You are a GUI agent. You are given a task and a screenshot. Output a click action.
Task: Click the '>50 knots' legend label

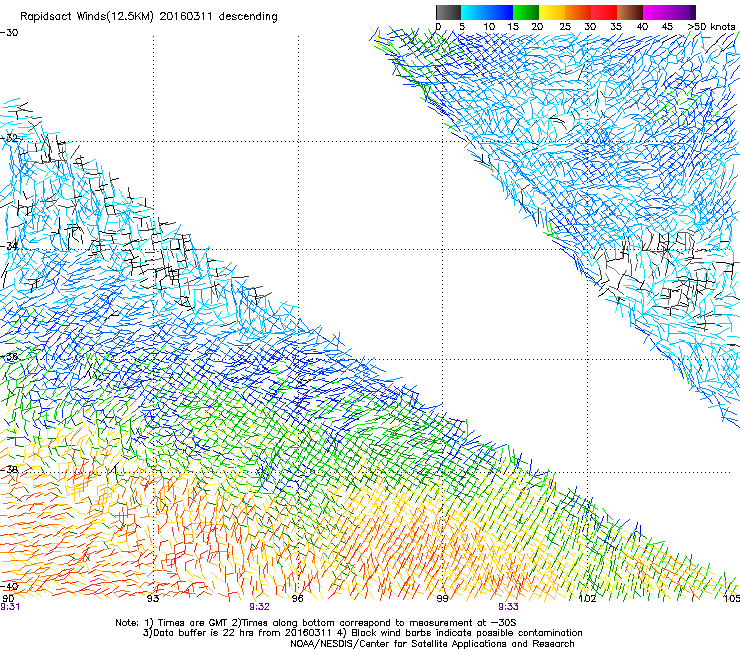(x=711, y=27)
